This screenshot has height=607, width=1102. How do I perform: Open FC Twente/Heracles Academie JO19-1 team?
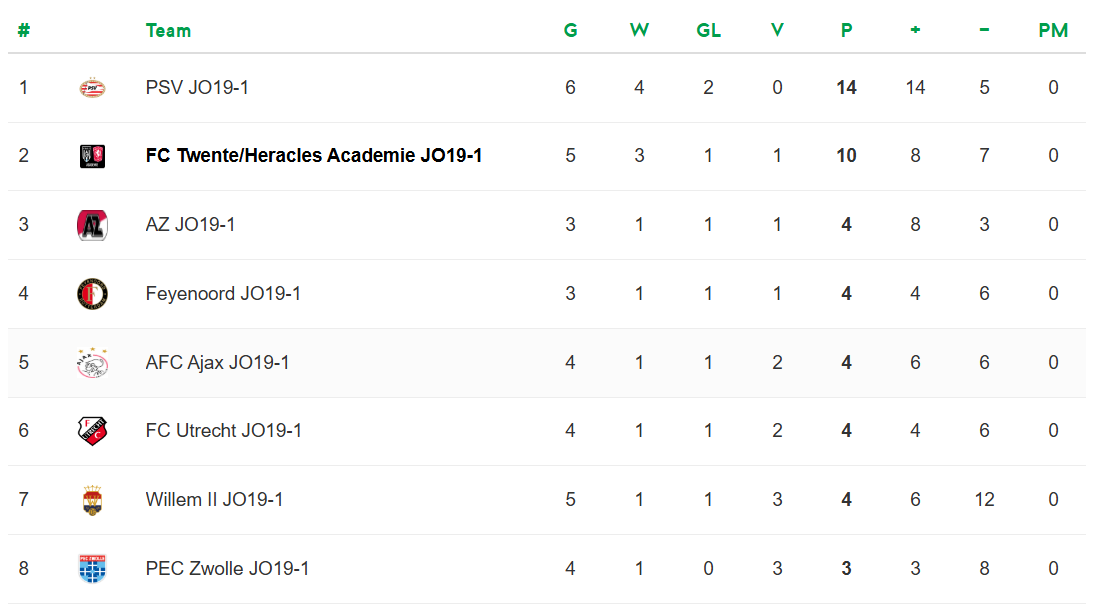tap(313, 156)
